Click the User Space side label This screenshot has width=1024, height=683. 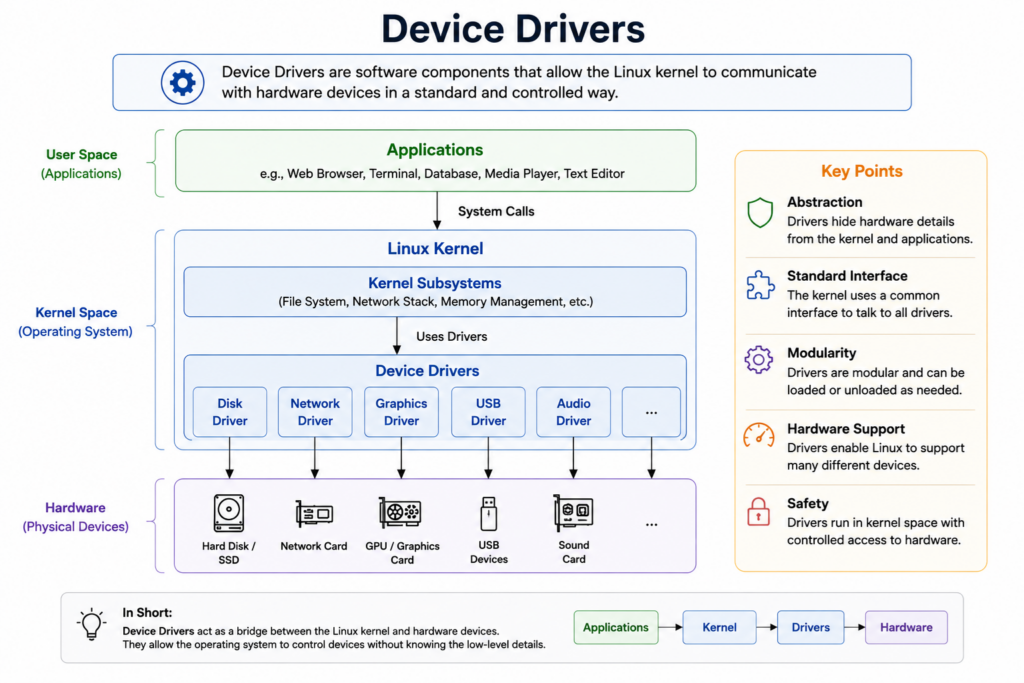click(82, 164)
